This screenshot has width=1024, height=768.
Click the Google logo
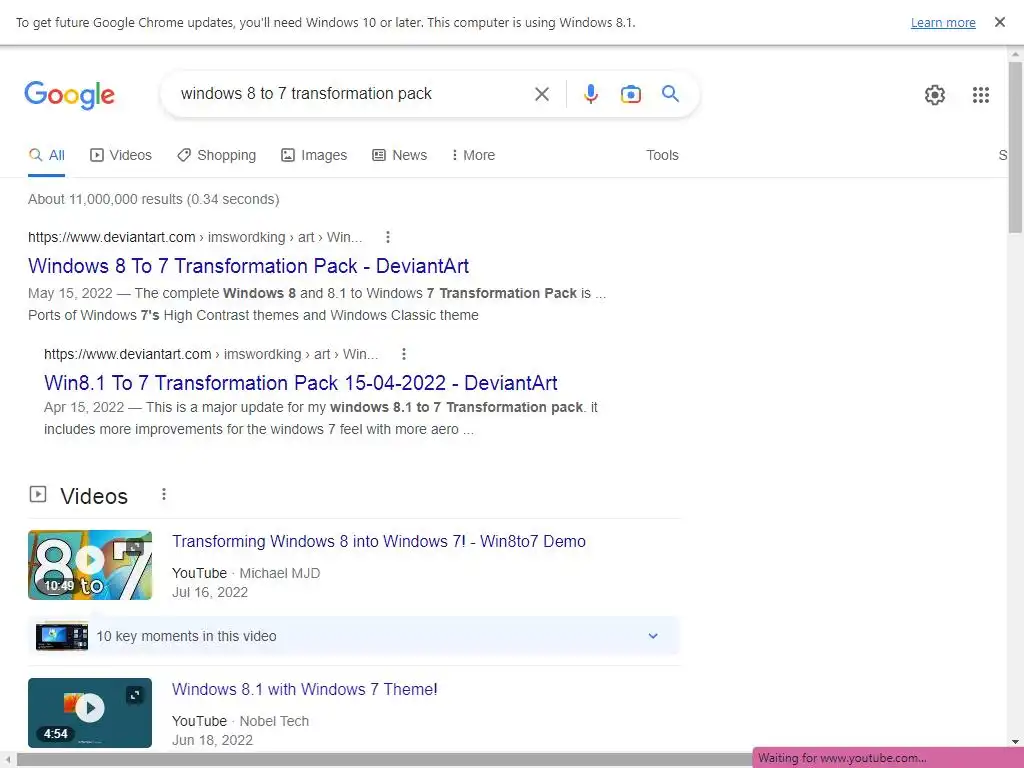coord(70,95)
